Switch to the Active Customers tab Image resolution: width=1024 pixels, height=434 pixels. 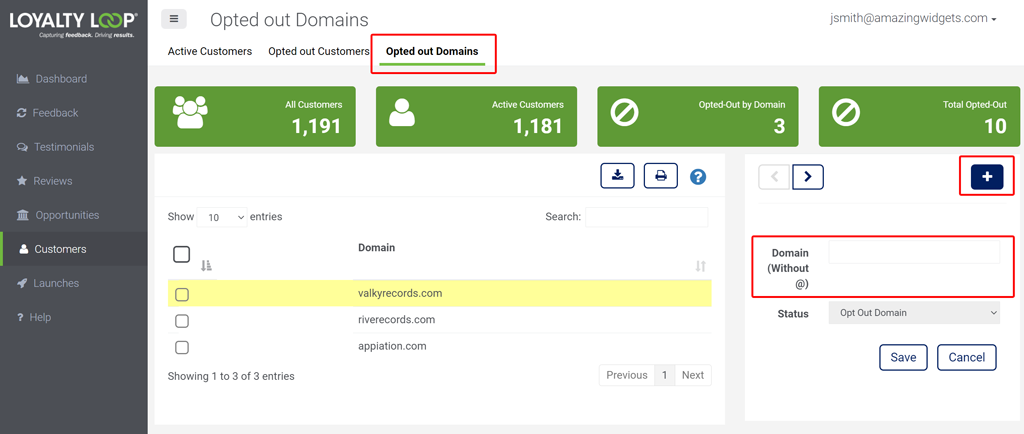[210, 52]
